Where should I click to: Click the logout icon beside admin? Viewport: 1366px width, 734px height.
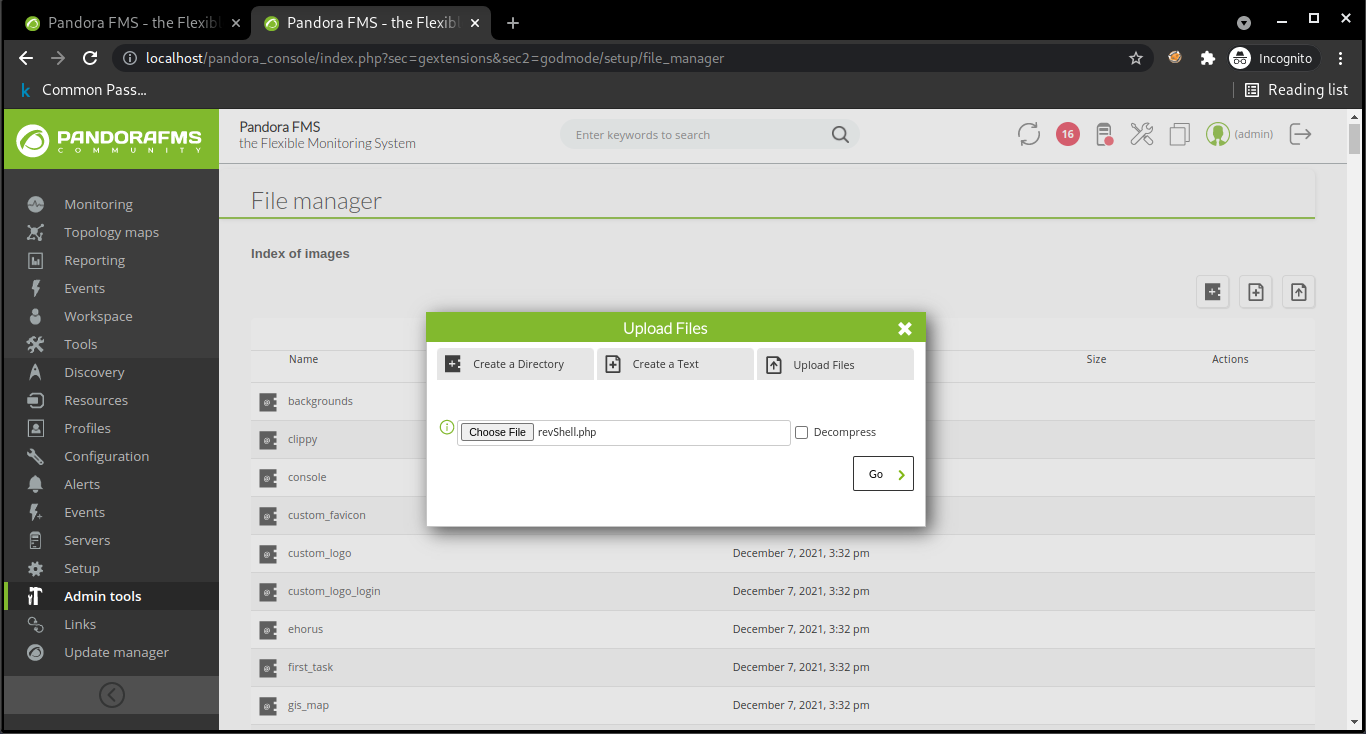1300,134
